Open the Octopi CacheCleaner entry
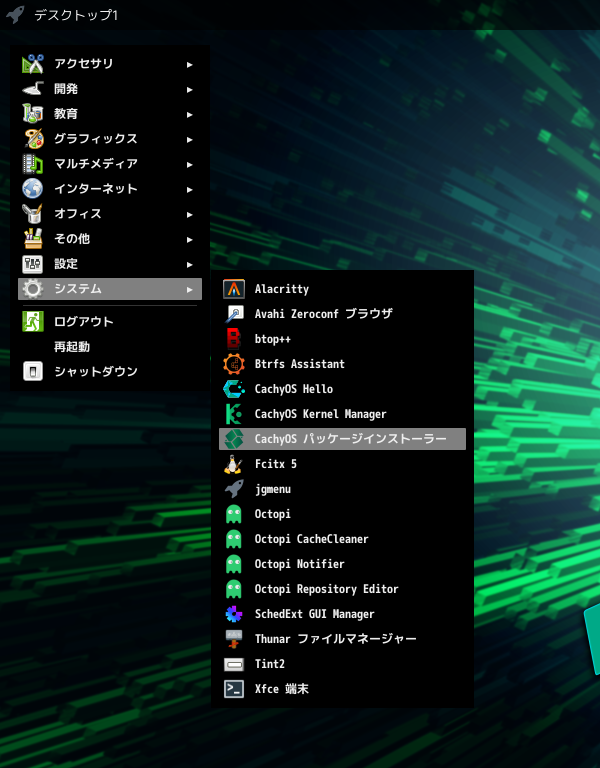600x768 pixels. click(312, 539)
